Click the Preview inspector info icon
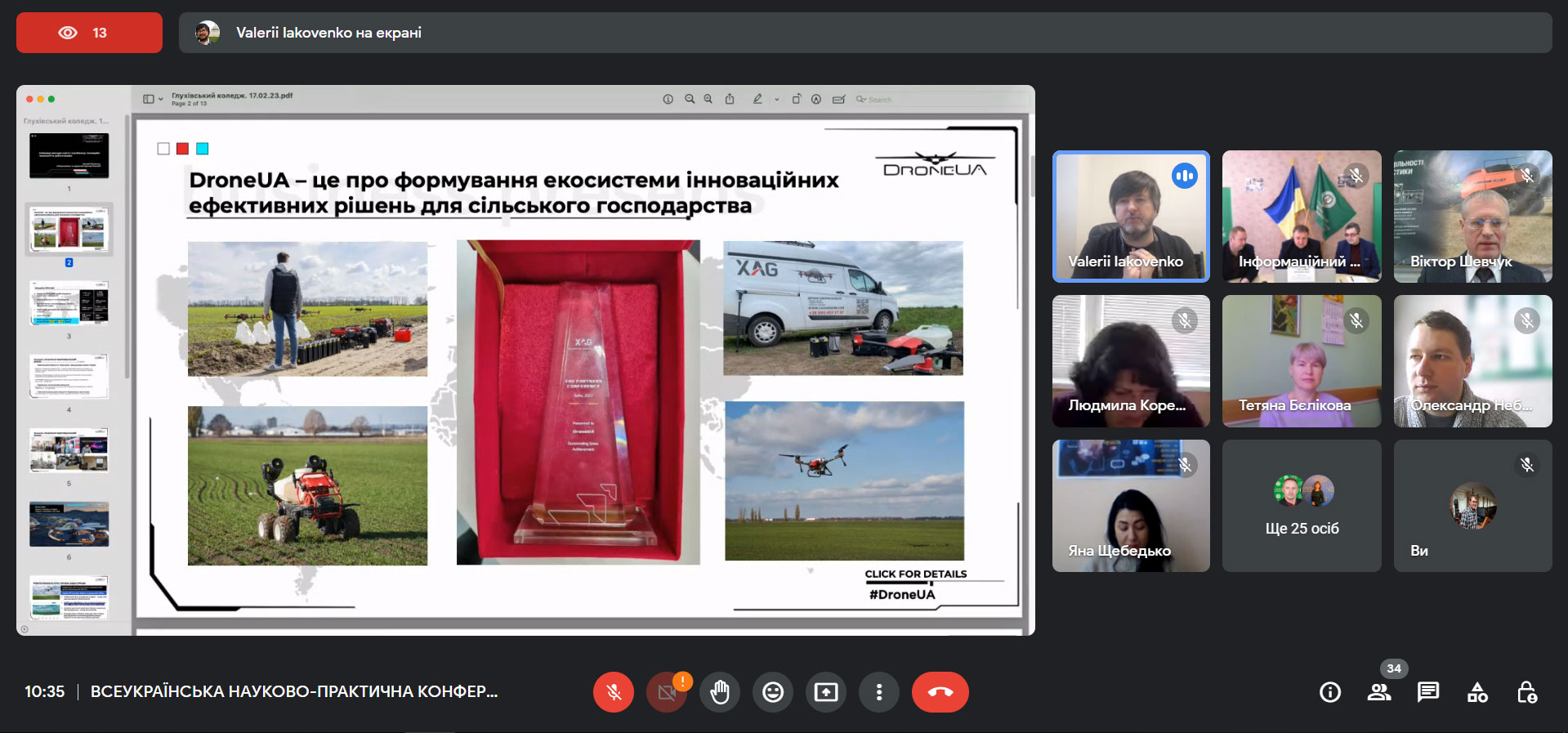The height and width of the screenshot is (733, 1568). point(668,99)
